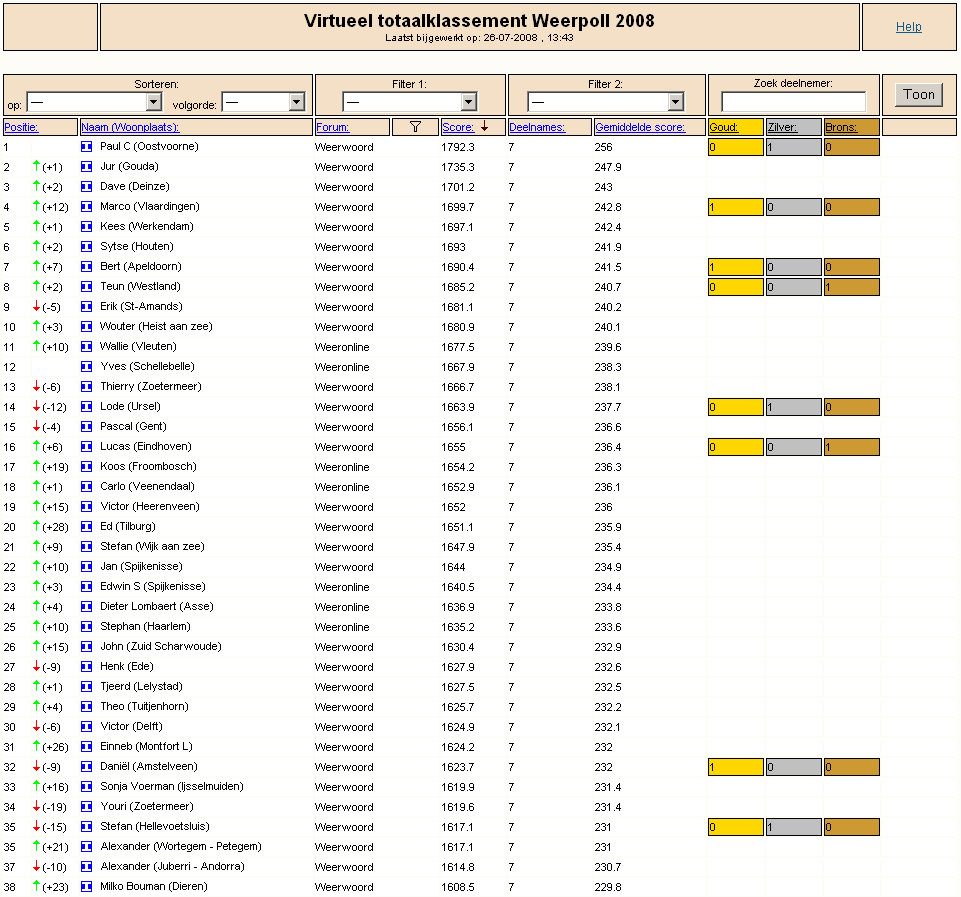This screenshot has width=961, height=897.
Task: Click the blue icon next to Lucas (Eindhoven)
Action: pos(86,447)
